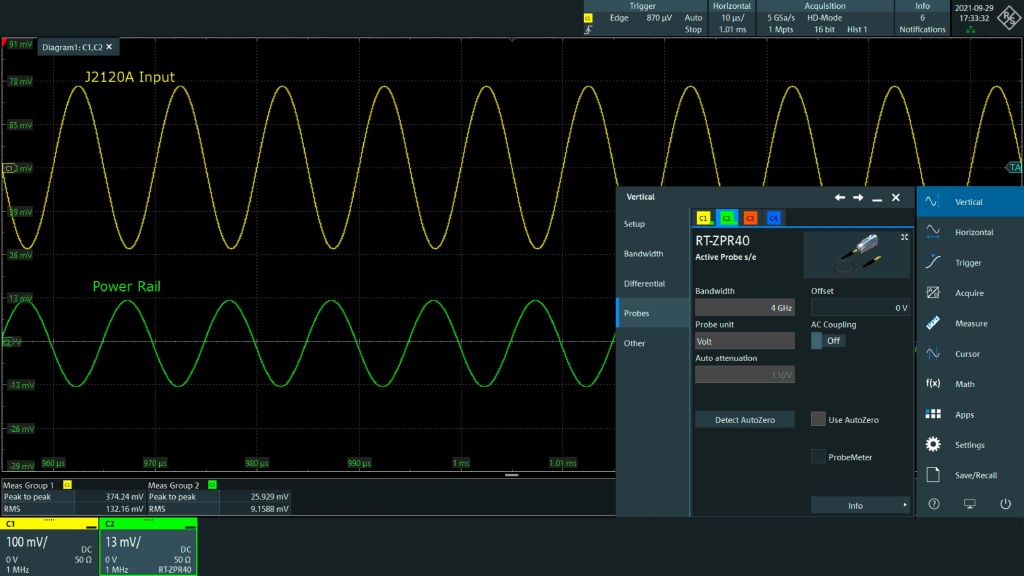
Task: Open the Math f(x) menu
Action: [x=933, y=384]
